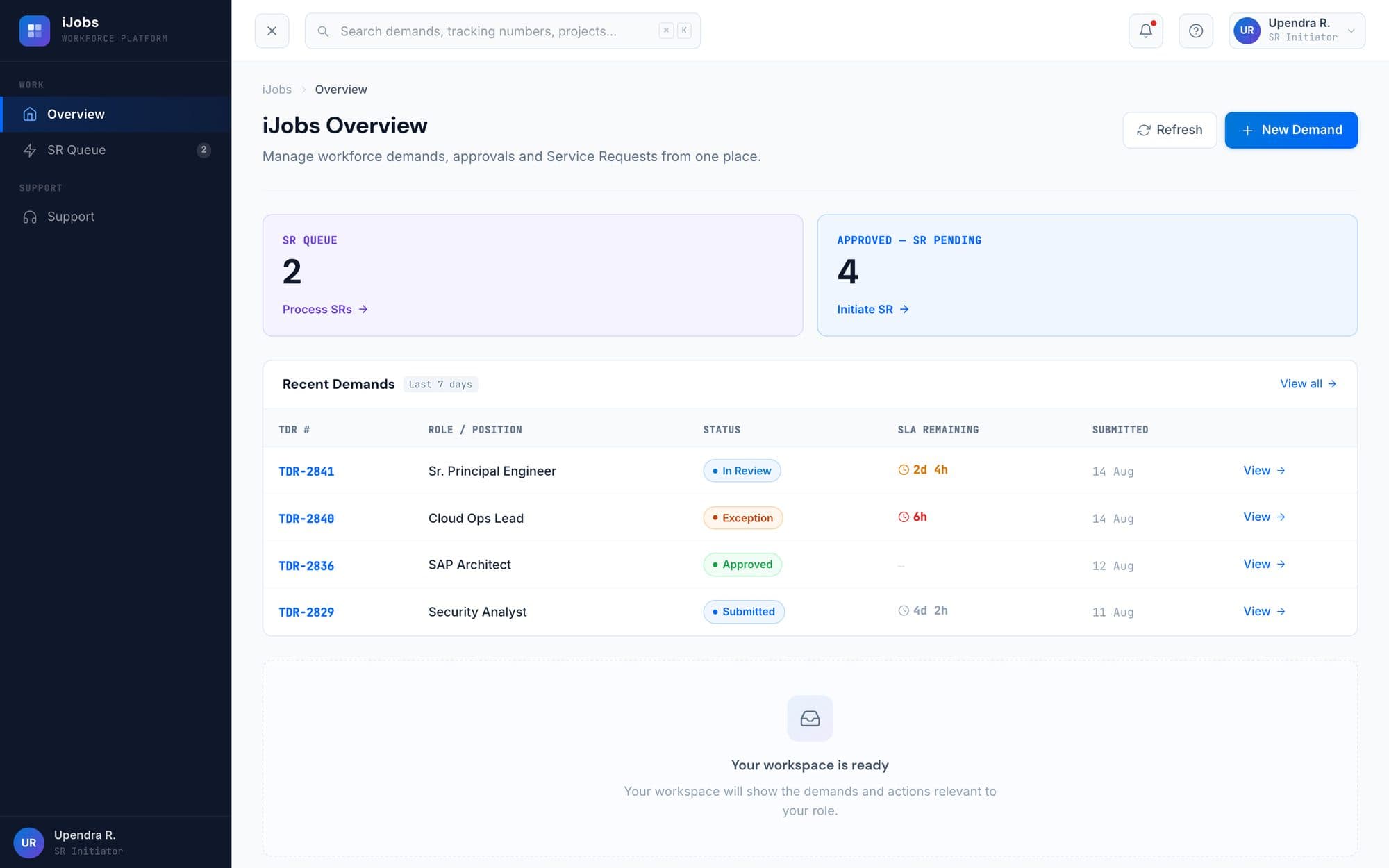View the Security Analyst demand

tap(1264, 611)
